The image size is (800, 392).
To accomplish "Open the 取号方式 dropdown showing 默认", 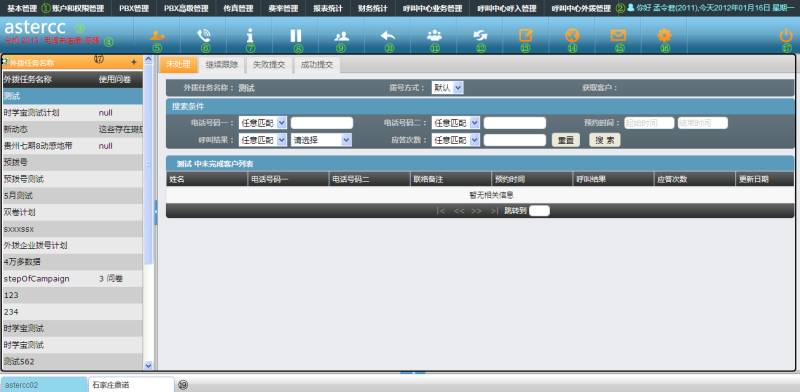I will coord(447,88).
